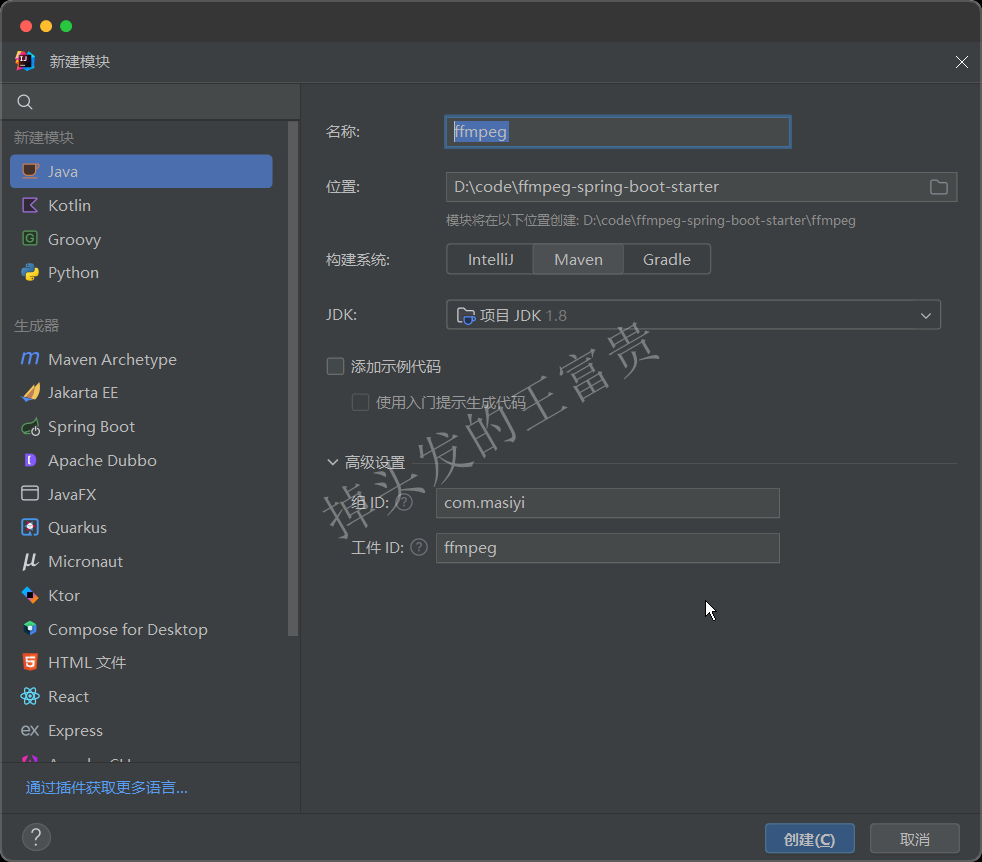The height and width of the screenshot is (862, 982).
Task: Choose the Spring Boot generator icon
Action: [x=30, y=427]
